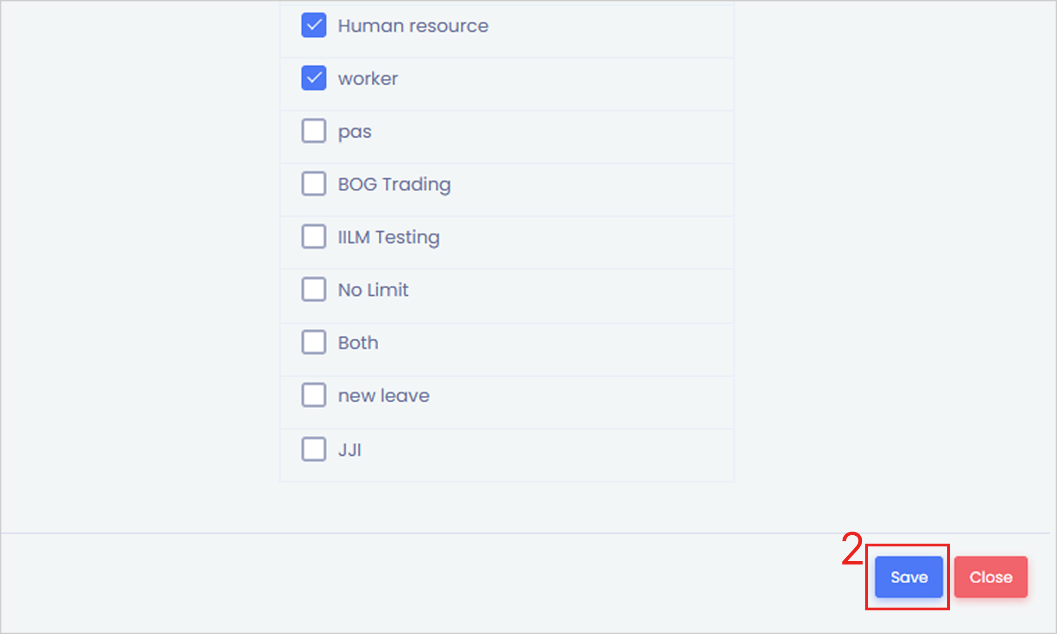This screenshot has width=1057, height=634.
Task: Dismiss the dialog with the Close button
Action: pos(990,577)
